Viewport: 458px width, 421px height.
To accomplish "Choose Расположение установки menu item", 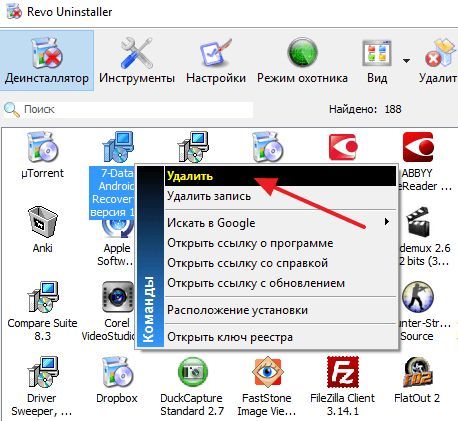I will click(x=280, y=310).
